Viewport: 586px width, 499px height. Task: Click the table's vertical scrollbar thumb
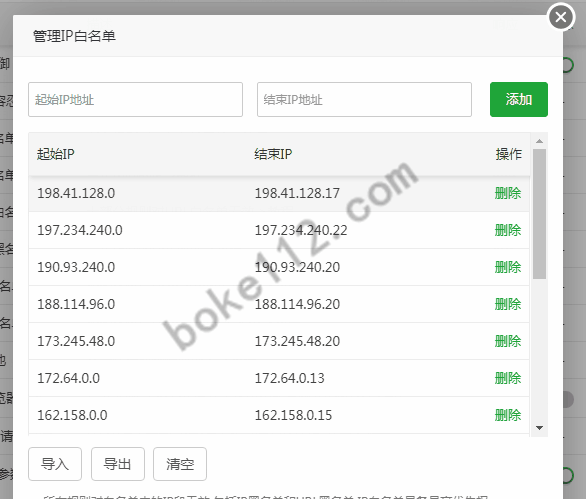click(539, 214)
